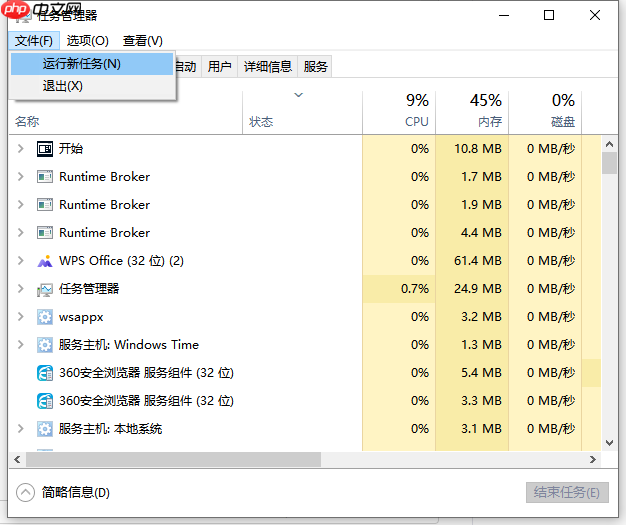
Task: Sort by the 9% CPU column header
Action: pos(399,113)
